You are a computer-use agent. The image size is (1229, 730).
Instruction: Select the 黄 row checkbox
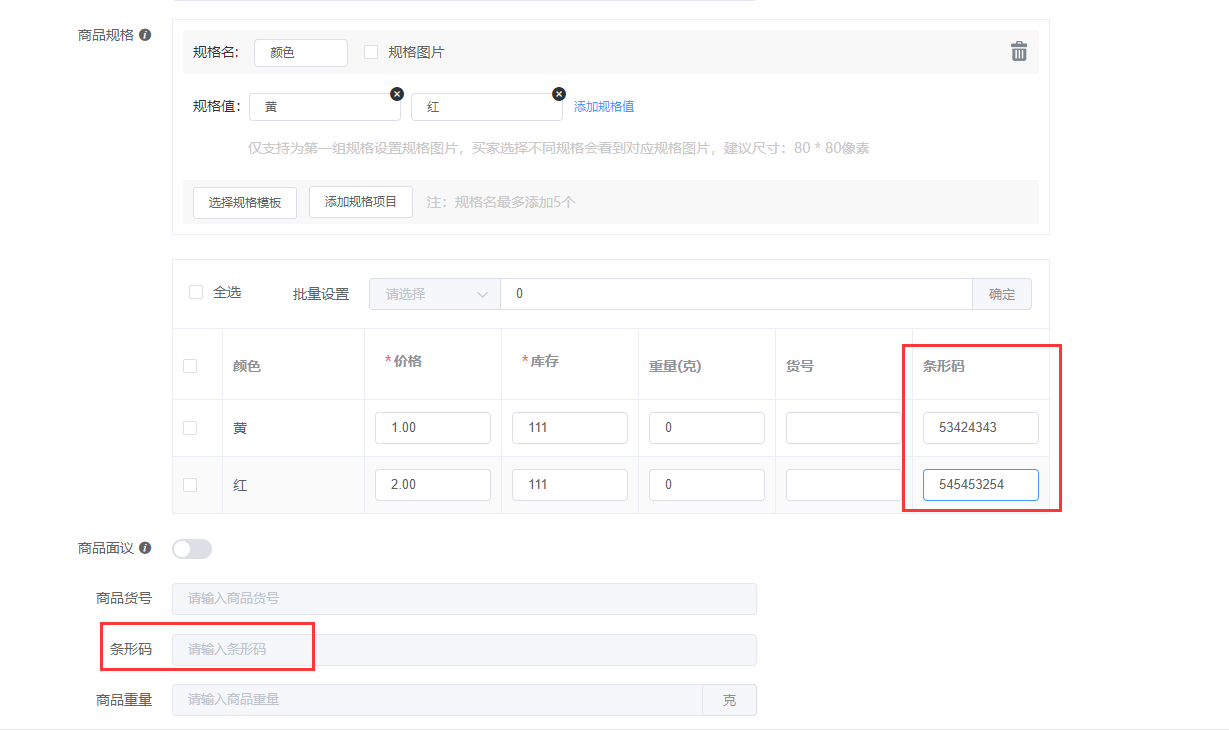[190, 428]
